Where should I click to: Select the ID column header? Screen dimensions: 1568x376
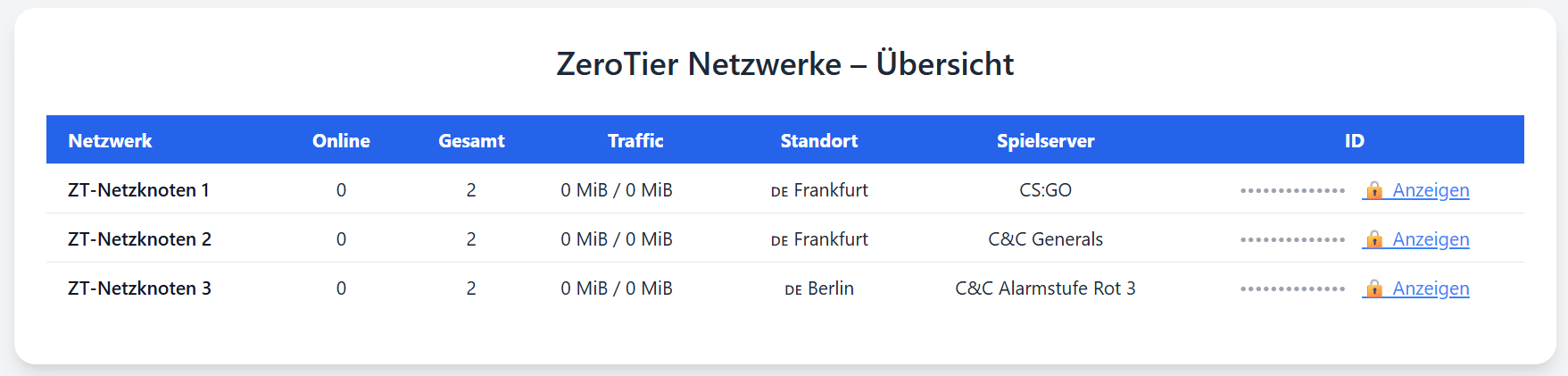pos(1354,140)
